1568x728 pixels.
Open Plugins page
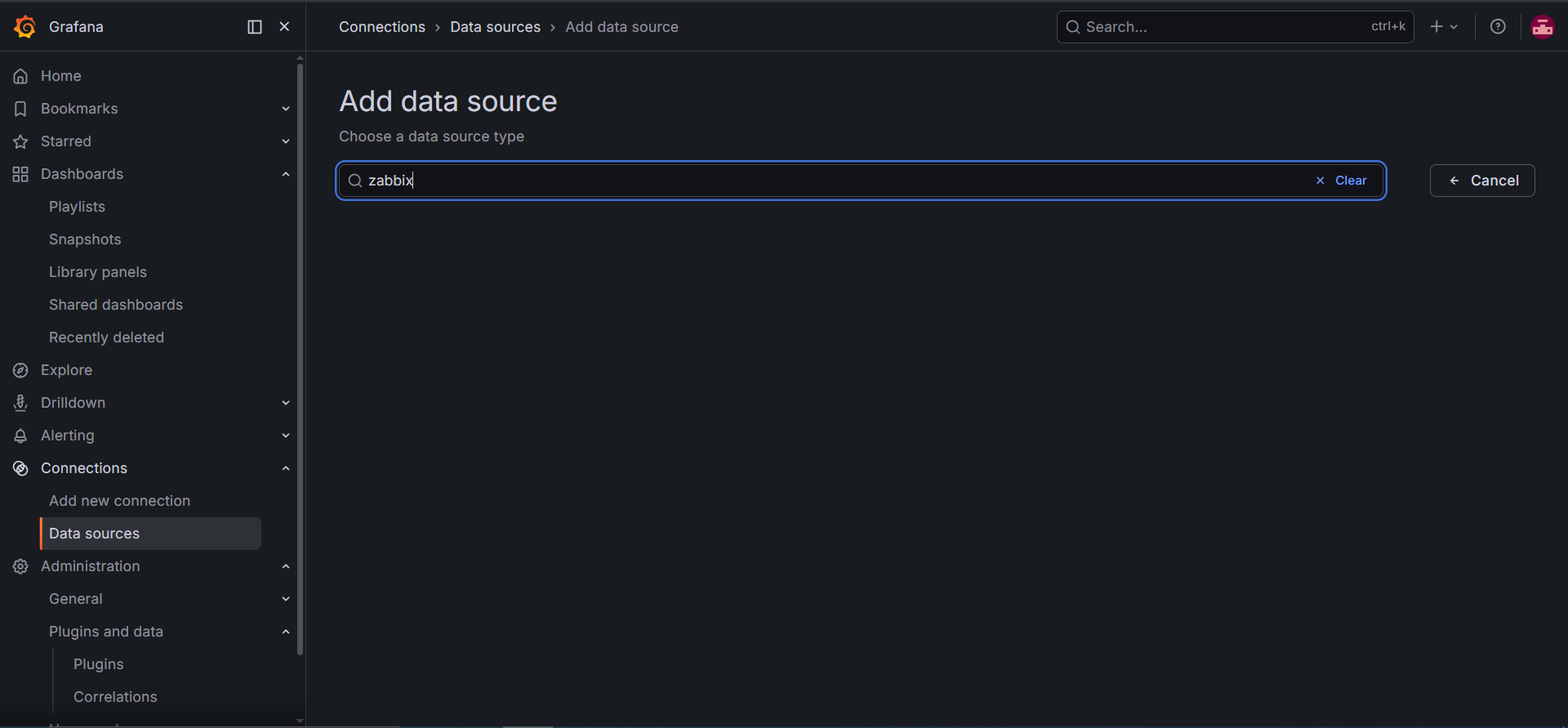(x=99, y=664)
